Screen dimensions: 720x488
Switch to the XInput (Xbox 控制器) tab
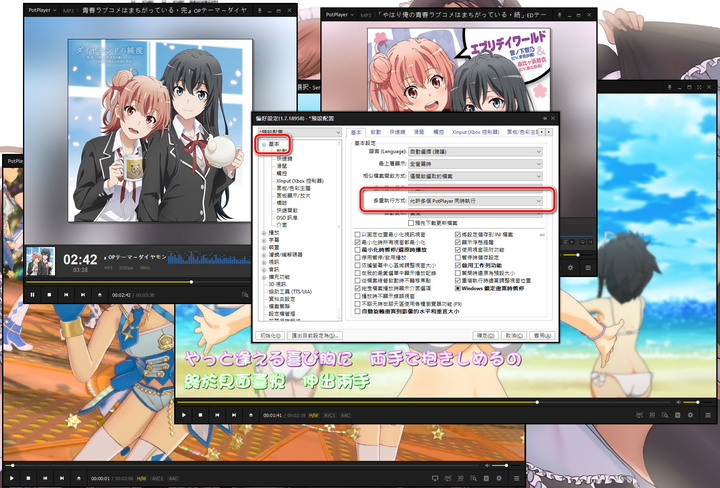click(x=475, y=132)
